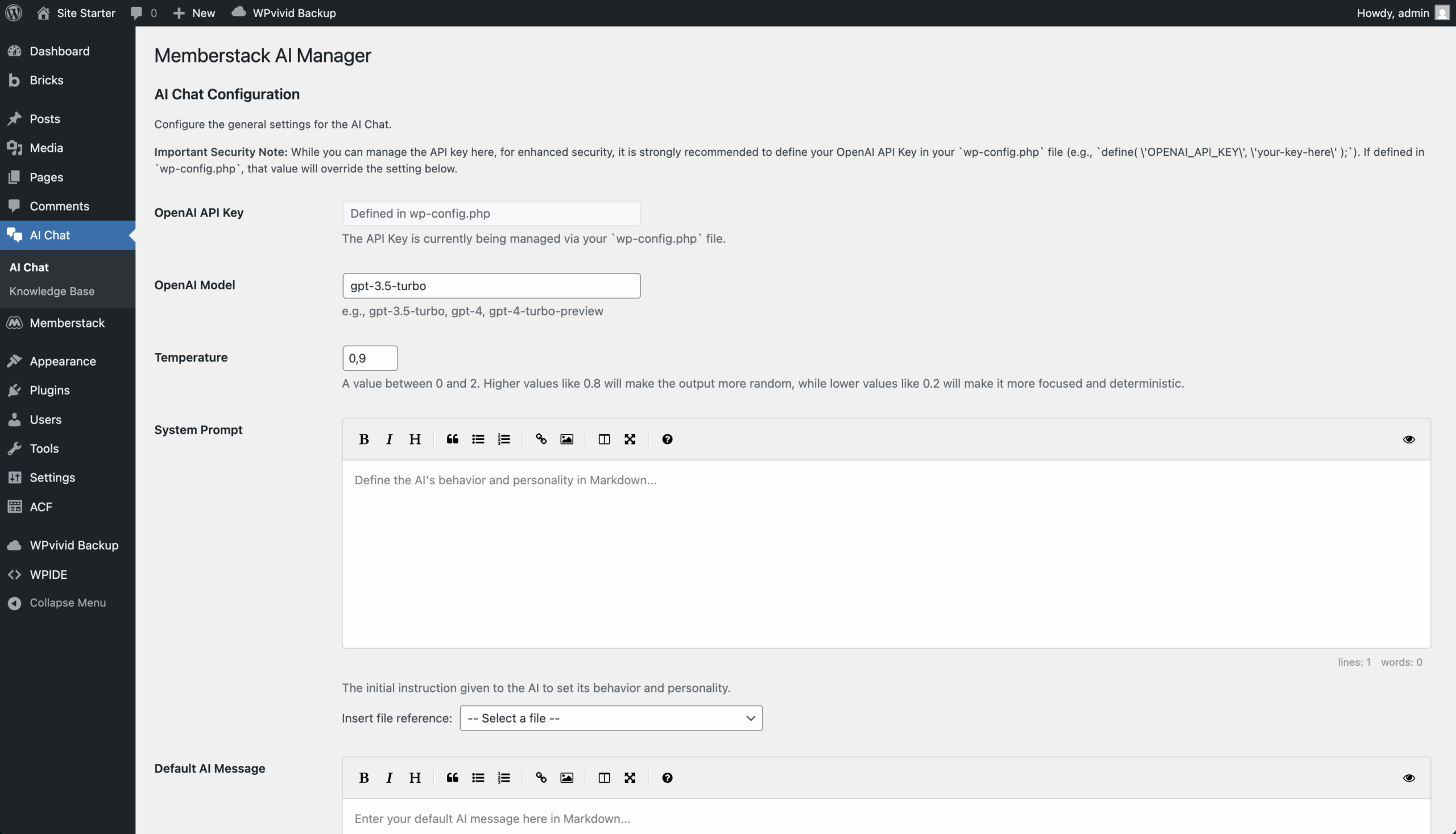Viewport: 1456px width, 834px height.
Task: Insert quote in System Prompt editor
Action: click(452, 439)
